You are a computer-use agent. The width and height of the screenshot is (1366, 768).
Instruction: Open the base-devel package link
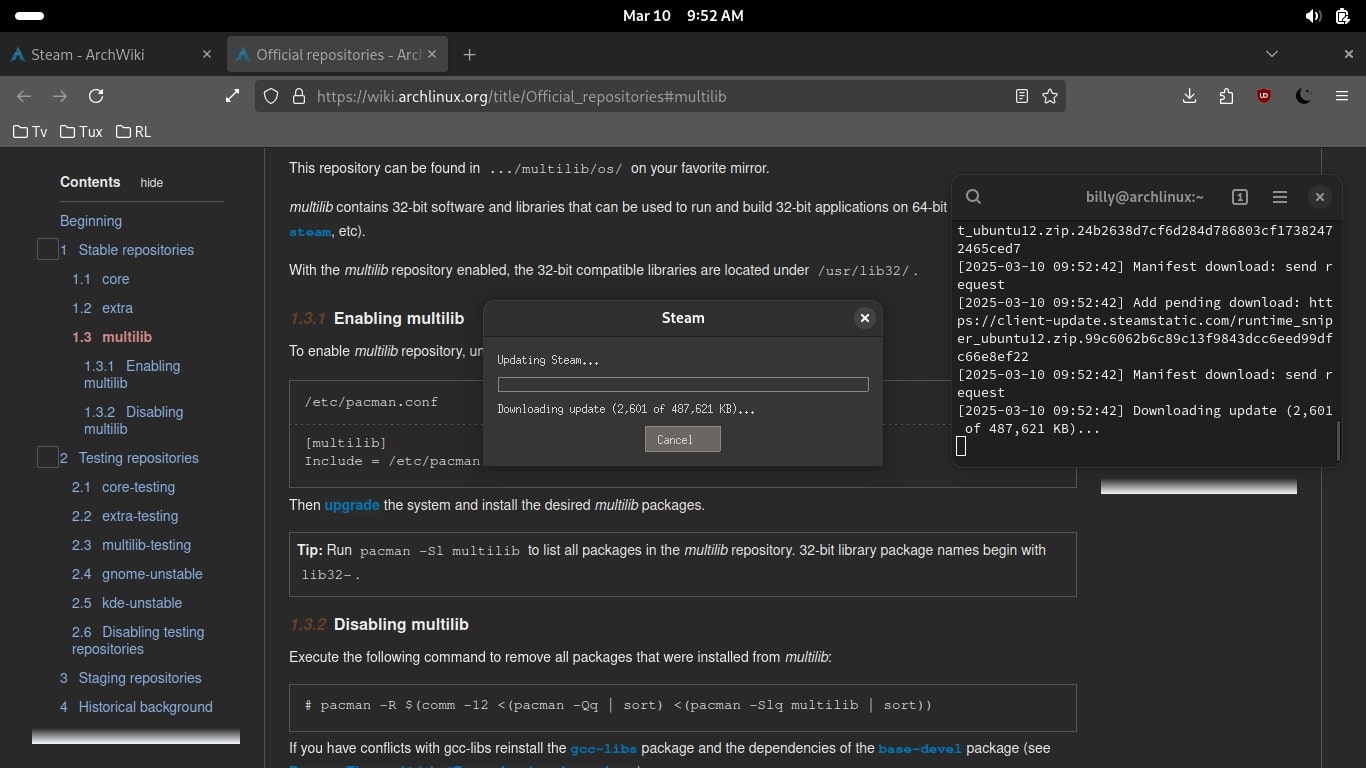(920, 748)
